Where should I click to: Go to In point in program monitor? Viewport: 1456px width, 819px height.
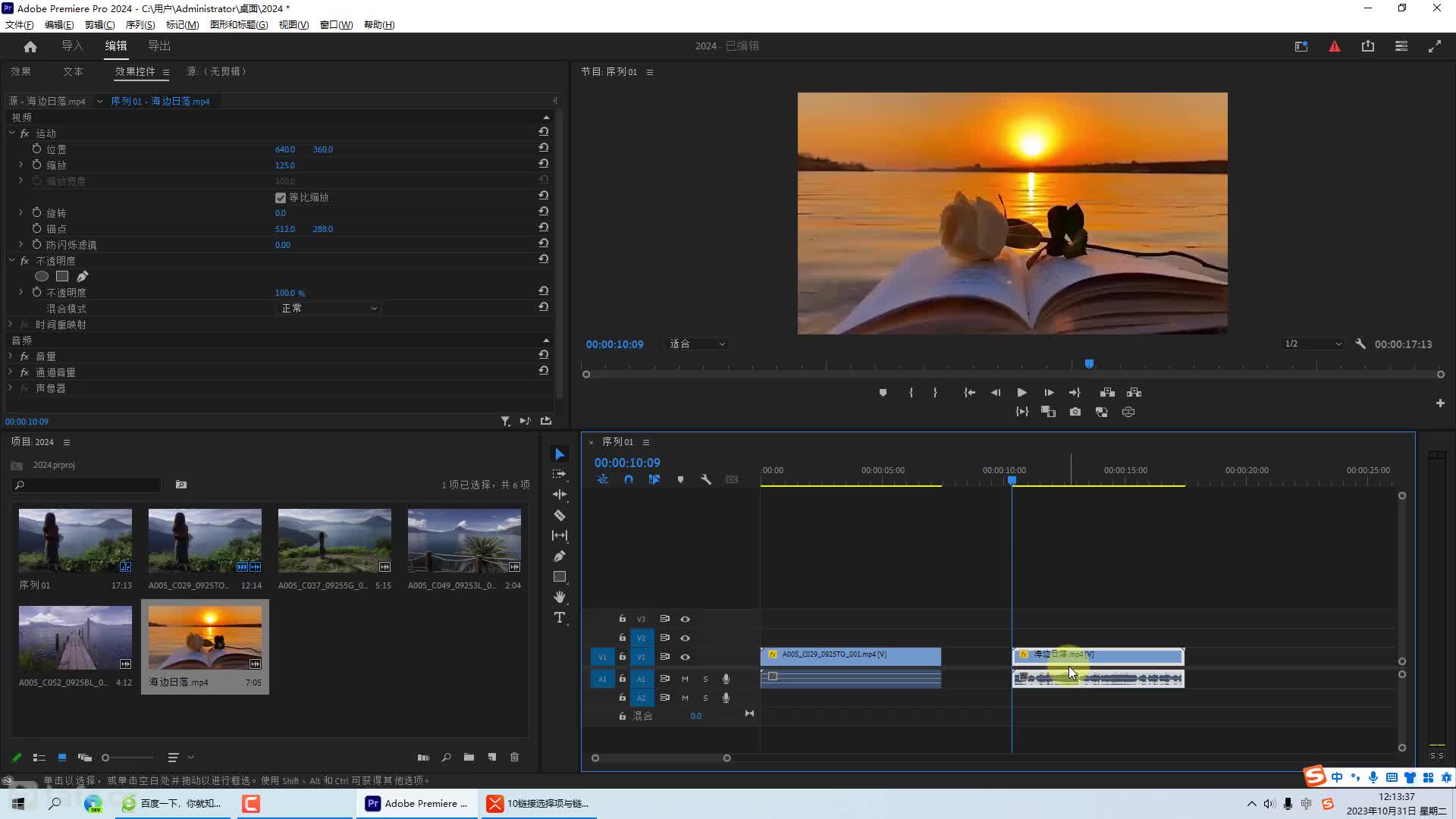(x=969, y=393)
